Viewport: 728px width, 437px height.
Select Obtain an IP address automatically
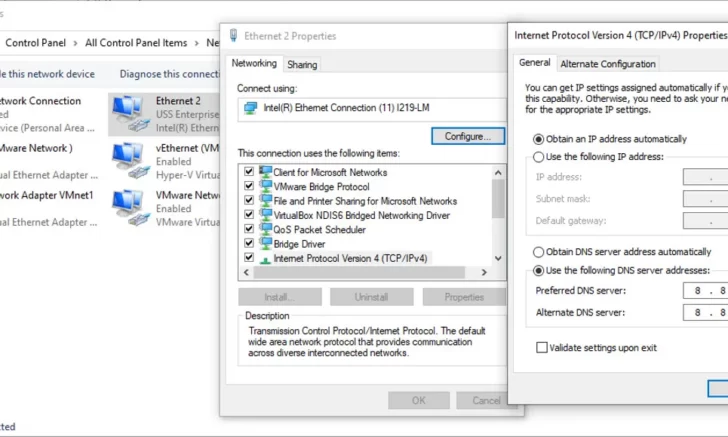538,139
